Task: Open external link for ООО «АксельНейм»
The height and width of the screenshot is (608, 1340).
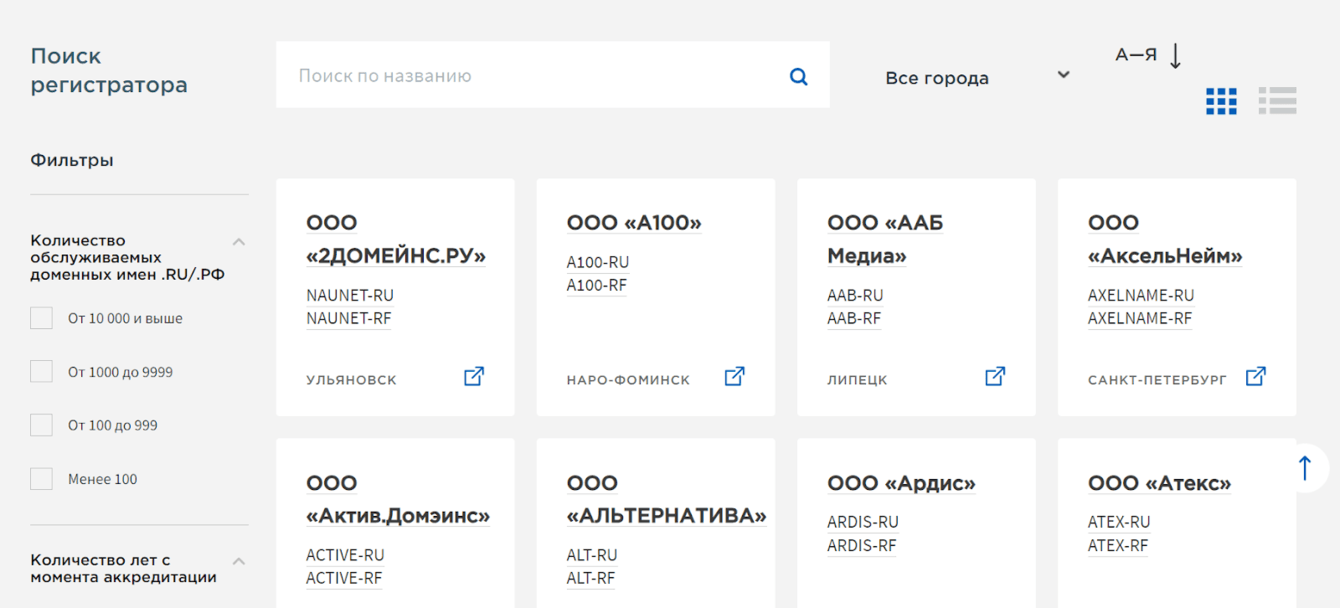Action: click(1256, 377)
